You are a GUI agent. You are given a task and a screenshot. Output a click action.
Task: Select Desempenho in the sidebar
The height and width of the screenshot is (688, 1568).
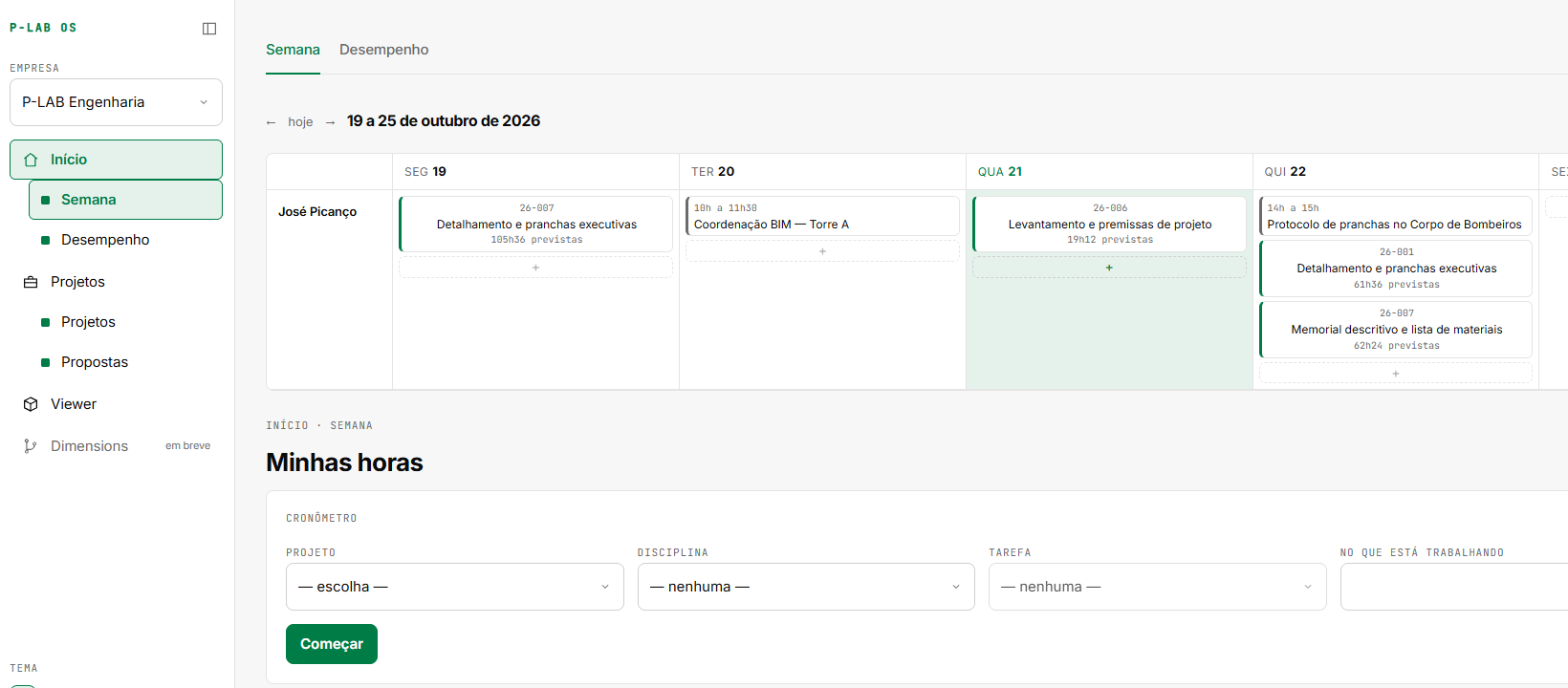(x=125, y=240)
